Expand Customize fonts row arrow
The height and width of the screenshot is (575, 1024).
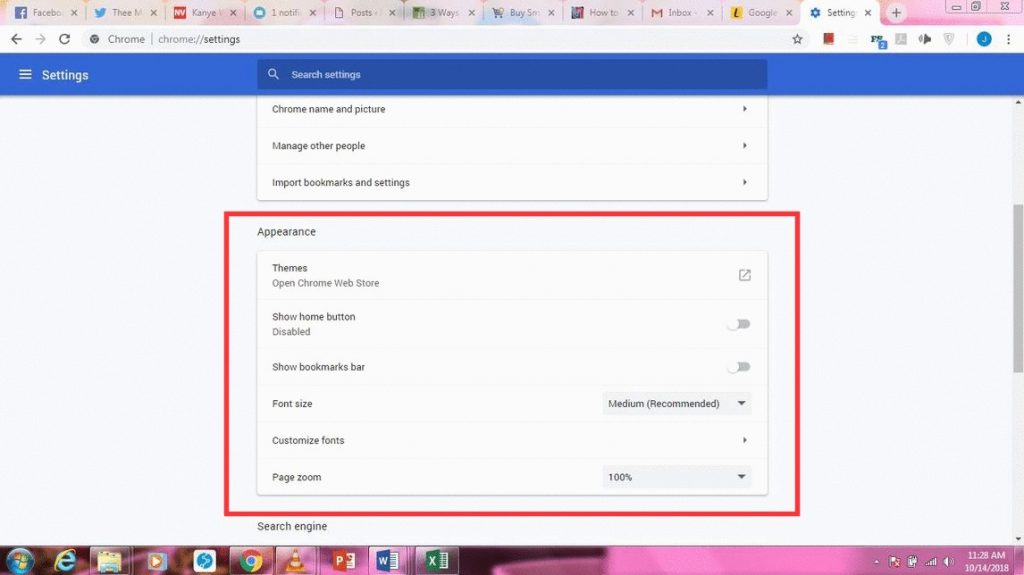[x=744, y=440]
